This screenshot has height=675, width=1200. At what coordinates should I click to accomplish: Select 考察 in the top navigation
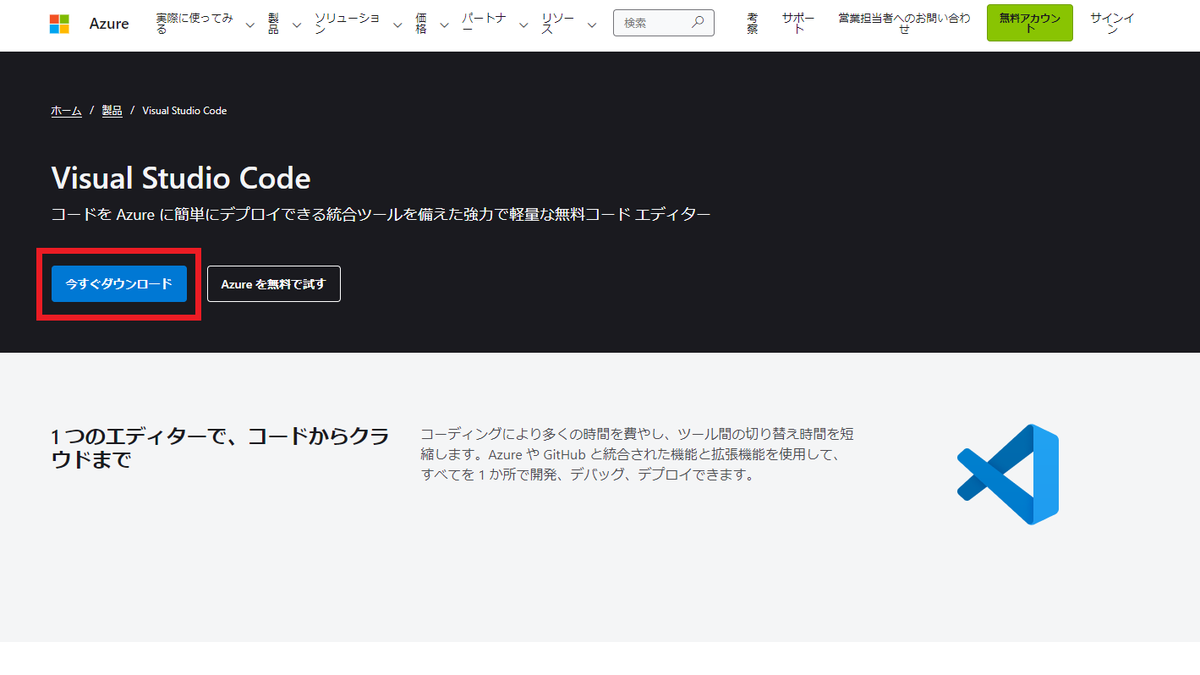pos(751,22)
